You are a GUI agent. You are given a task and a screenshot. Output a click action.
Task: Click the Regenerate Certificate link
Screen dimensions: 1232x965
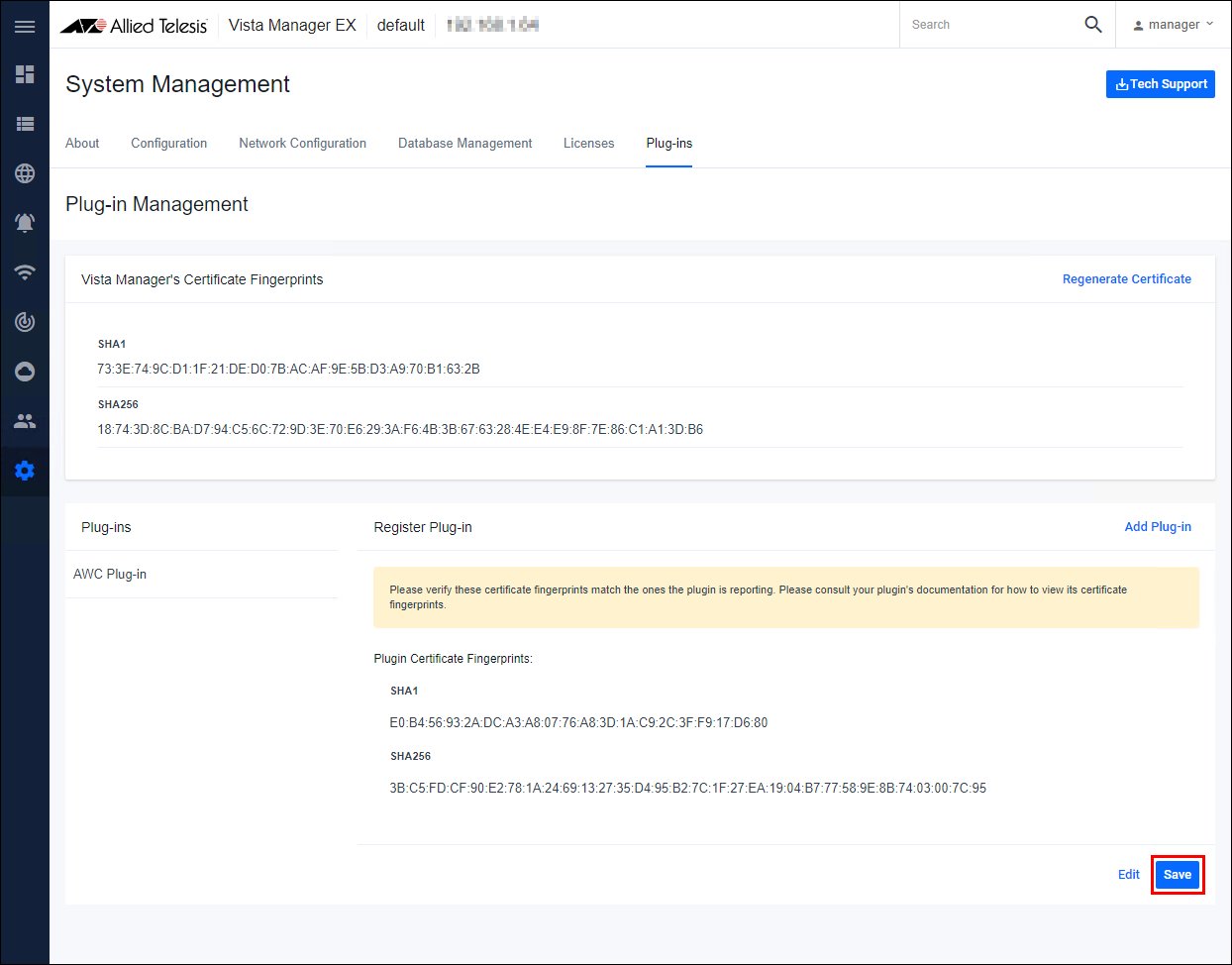[x=1126, y=279]
